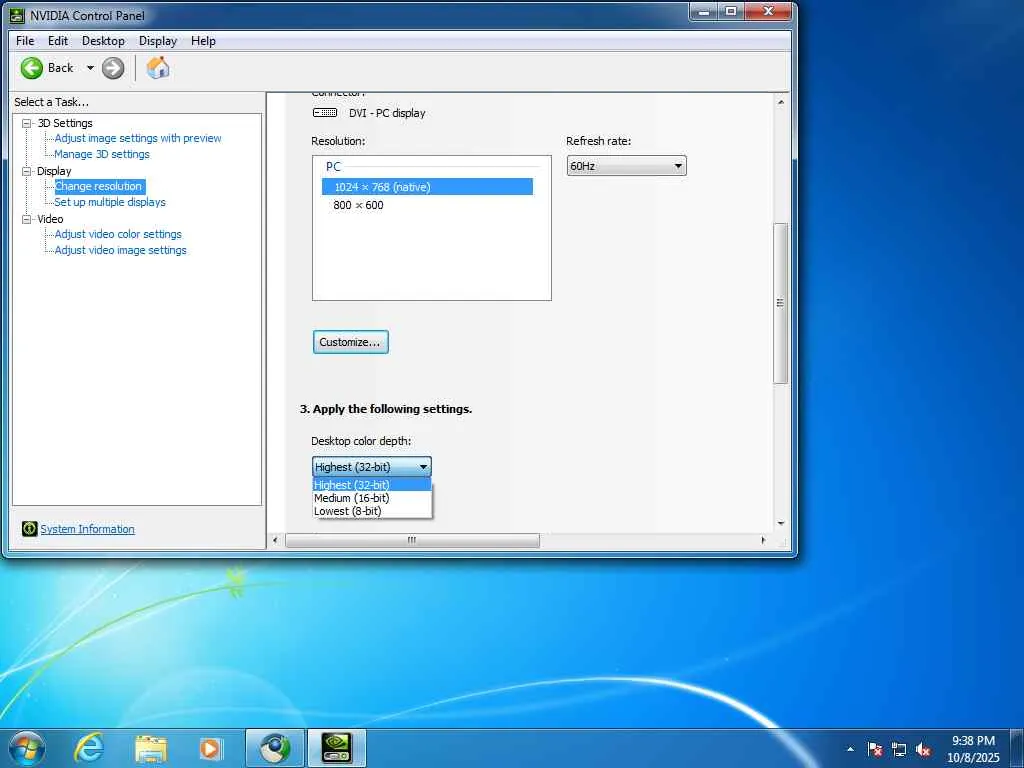The height and width of the screenshot is (768, 1024).
Task: Click the 3D Settings tree label
Action: point(65,123)
